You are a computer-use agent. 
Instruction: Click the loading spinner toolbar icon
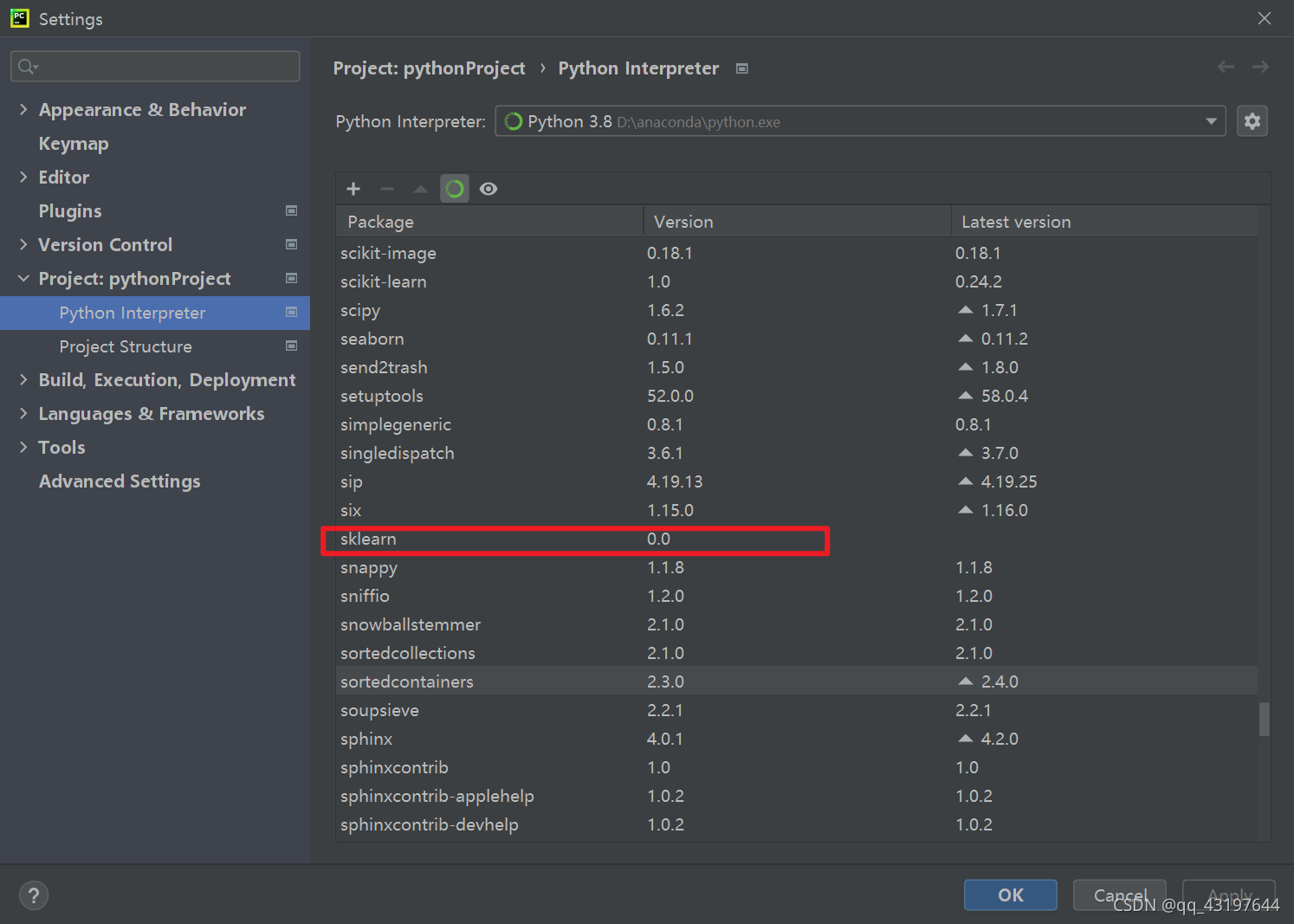click(x=455, y=189)
